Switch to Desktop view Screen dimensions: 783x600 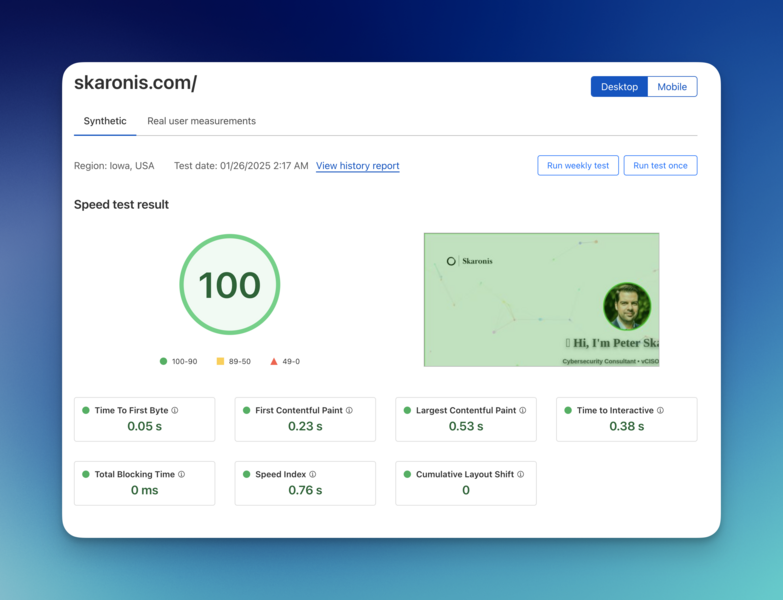[619, 87]
